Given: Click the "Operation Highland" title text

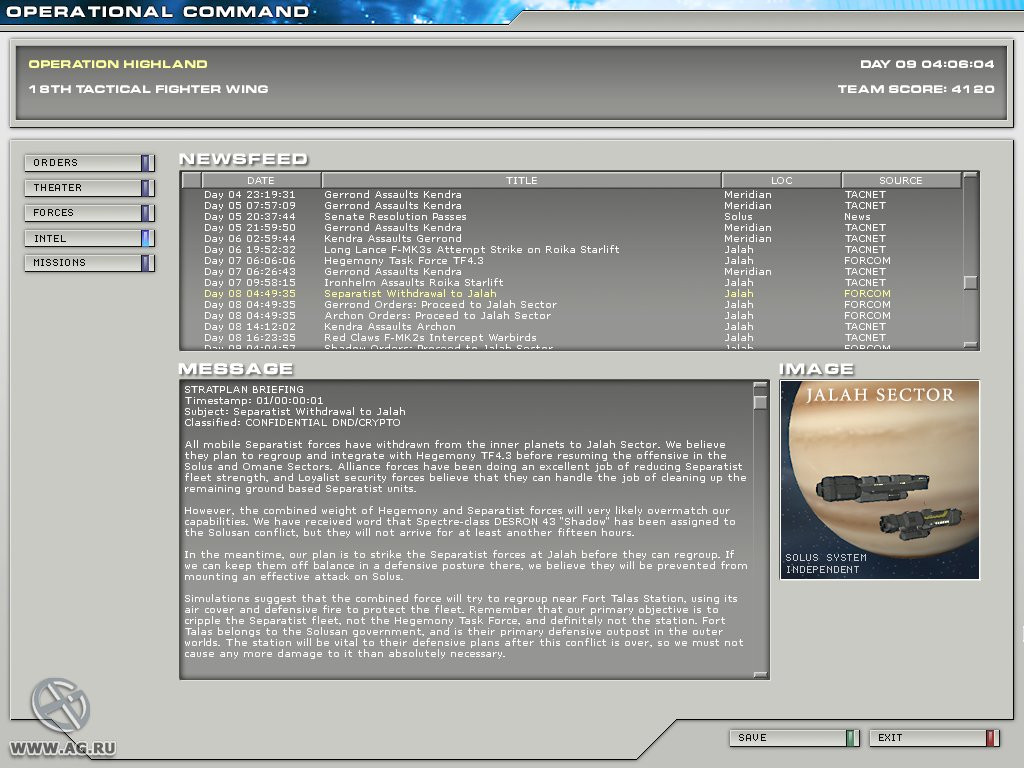Looking at the screenshot, I should click(x=118, y=64).
